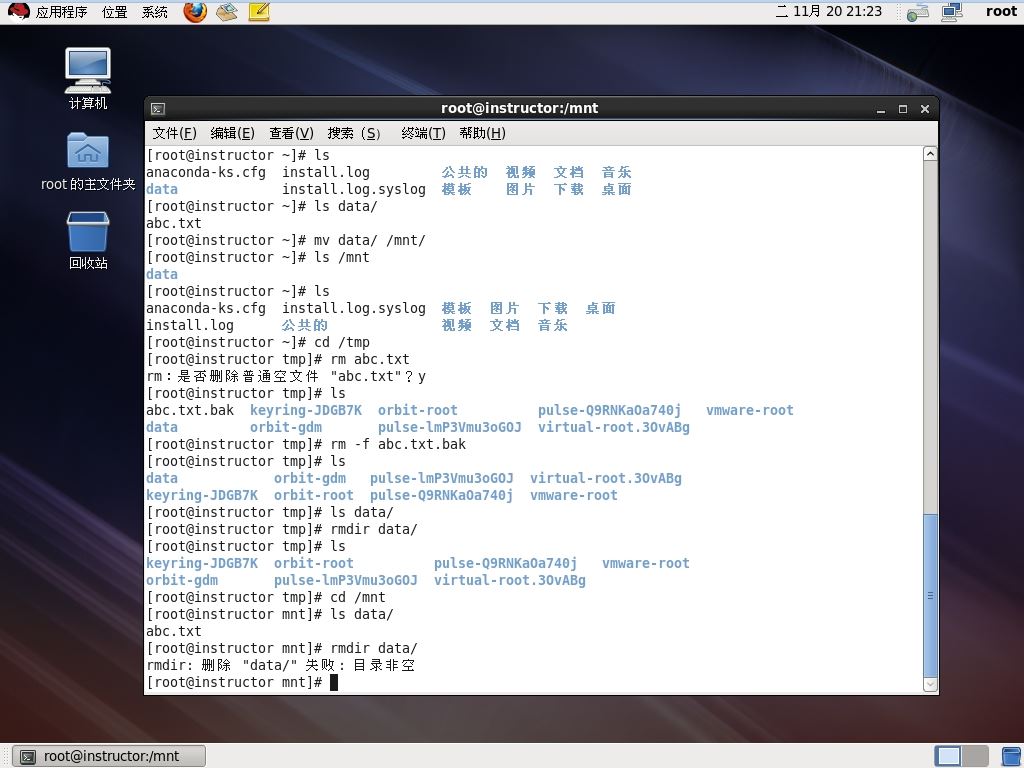The height and width of the screenshot is (768, 1024).
Task: Open the 计算机 desktop icon
Action: pos(88,78)
